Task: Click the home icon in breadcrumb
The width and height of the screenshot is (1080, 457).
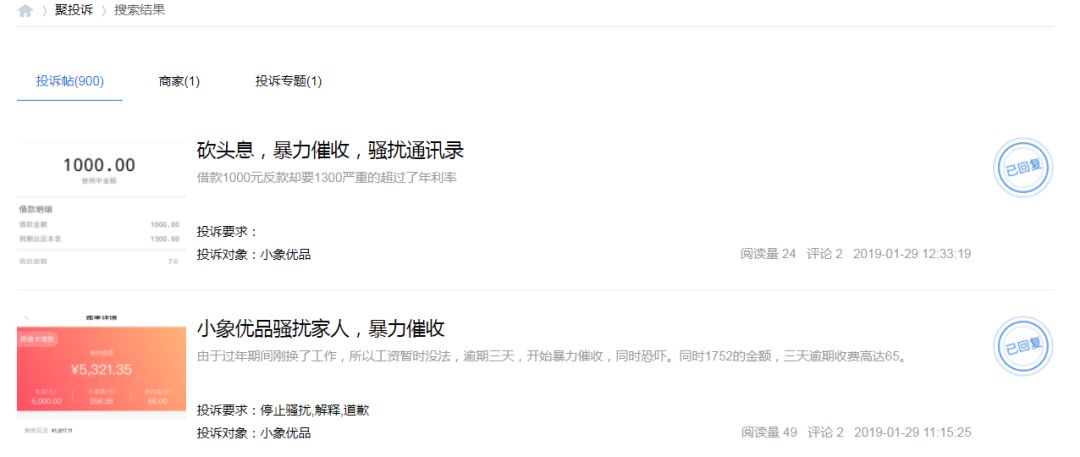Action: click(x=25, y=11)
